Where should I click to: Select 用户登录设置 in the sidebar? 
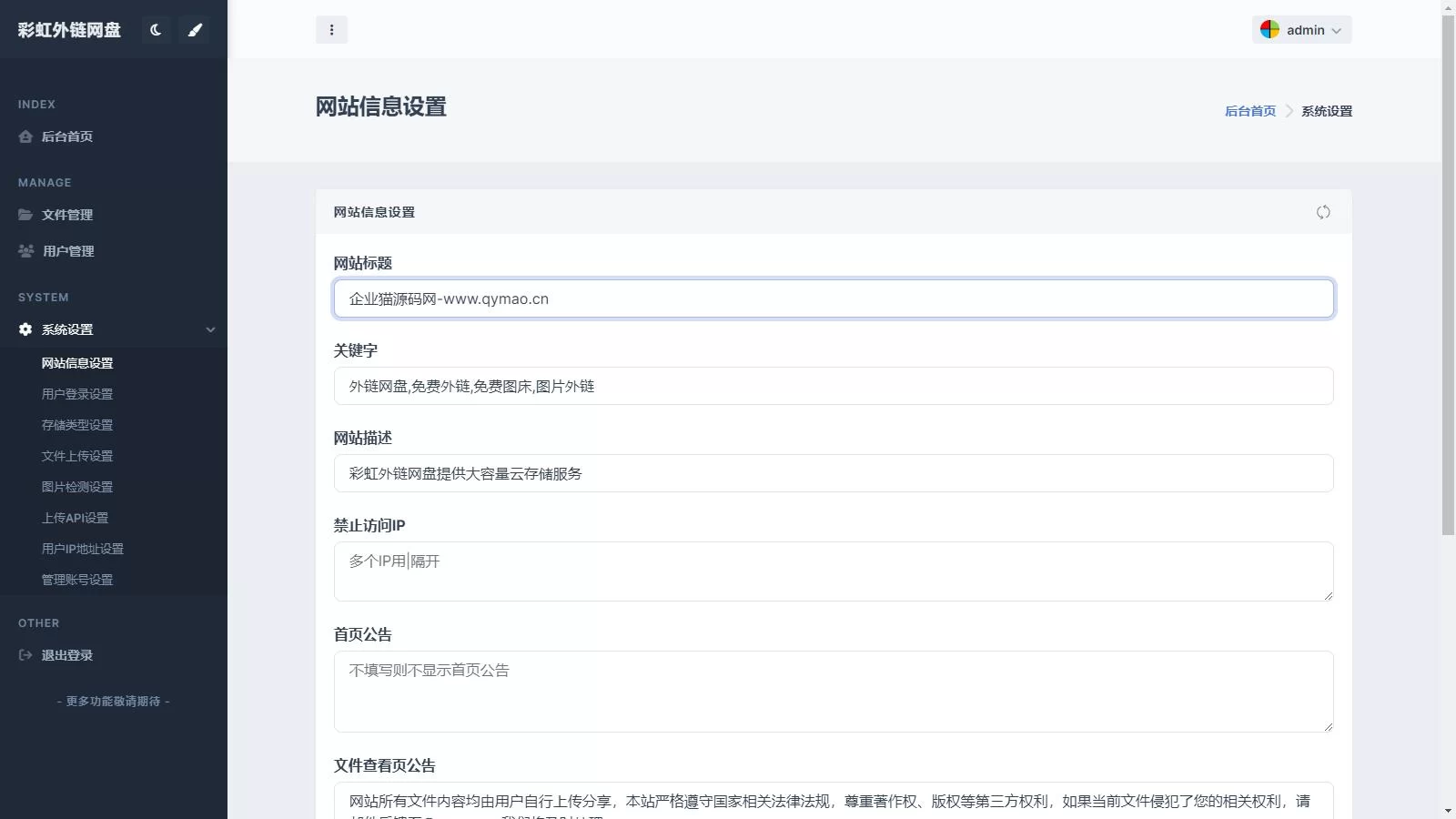click(76, 394)
